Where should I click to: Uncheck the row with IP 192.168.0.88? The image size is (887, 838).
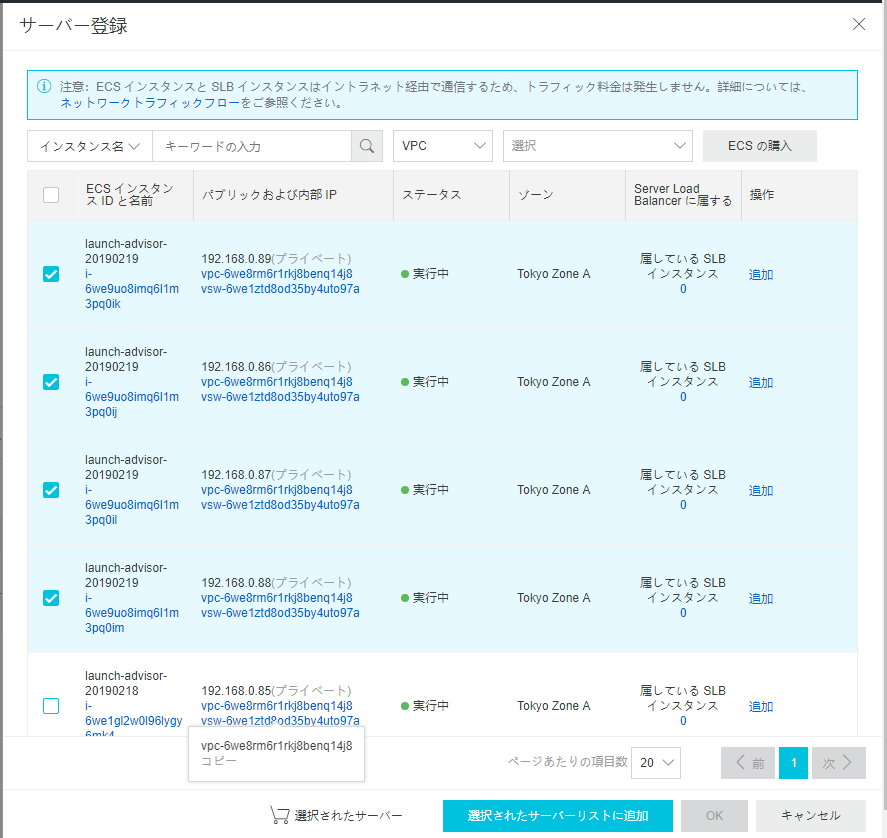tap(51, 598)
